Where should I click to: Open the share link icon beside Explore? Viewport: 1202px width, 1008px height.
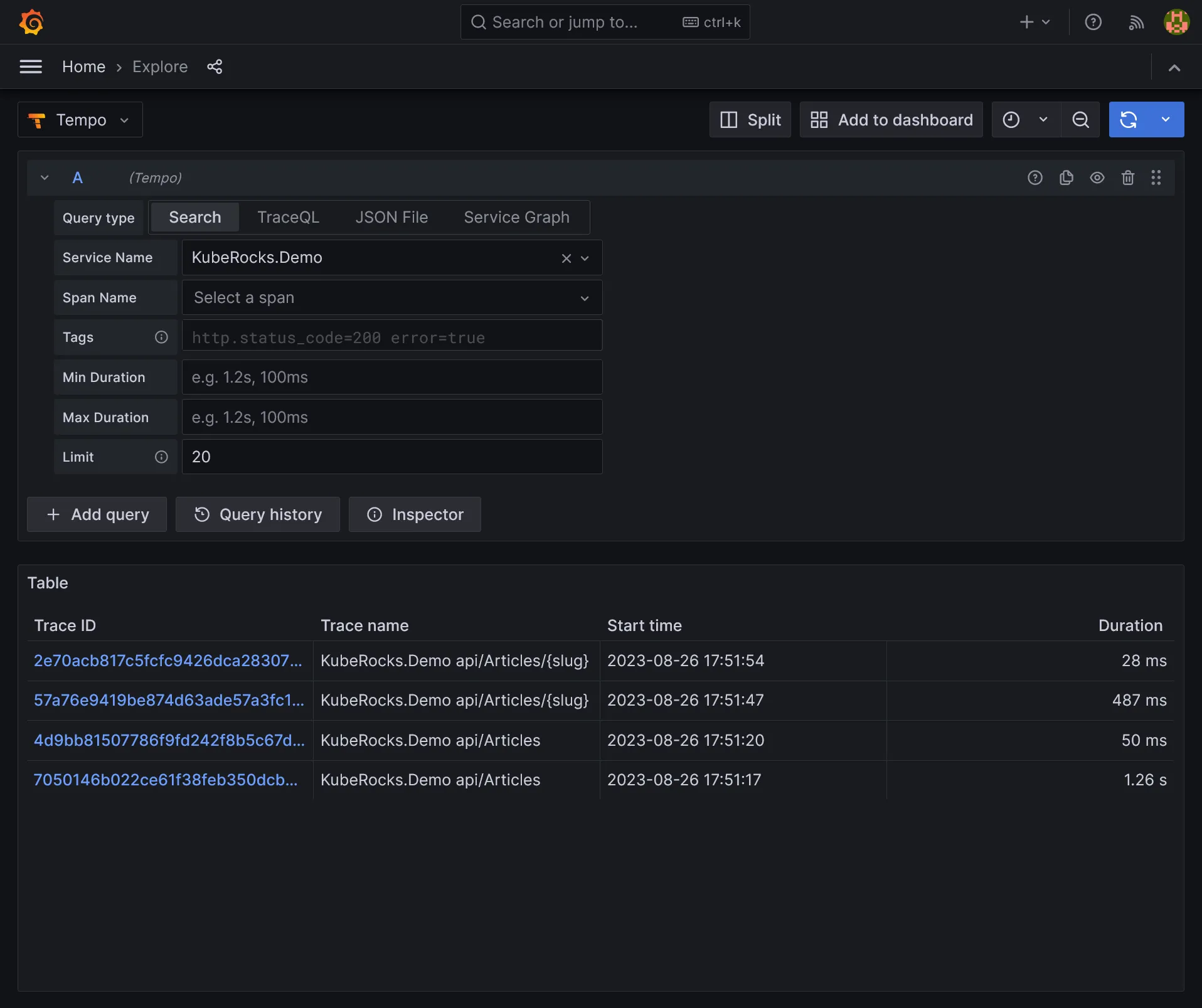[x=215, y=66]
